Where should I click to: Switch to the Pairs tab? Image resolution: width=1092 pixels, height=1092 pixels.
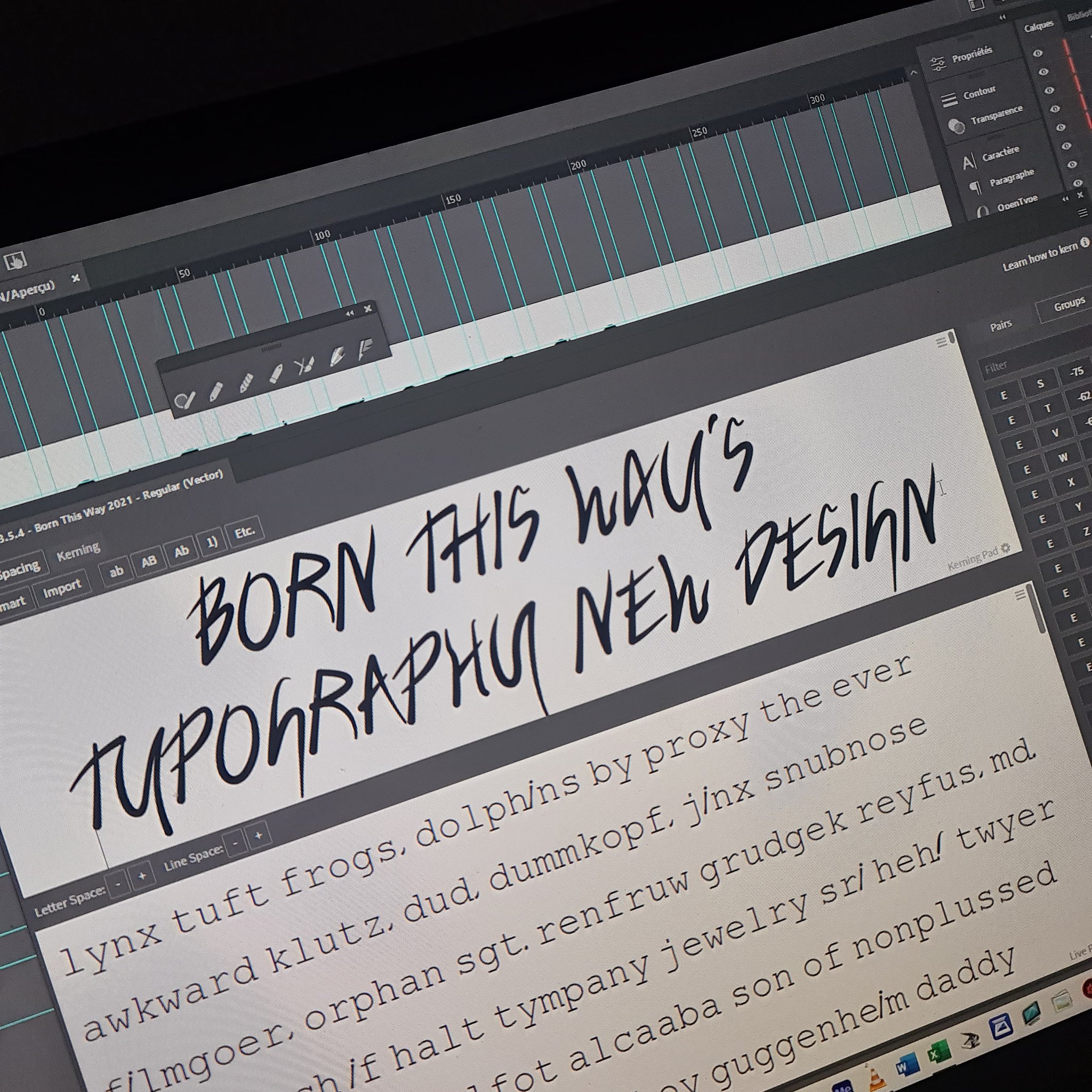[x=1000, y=326]
